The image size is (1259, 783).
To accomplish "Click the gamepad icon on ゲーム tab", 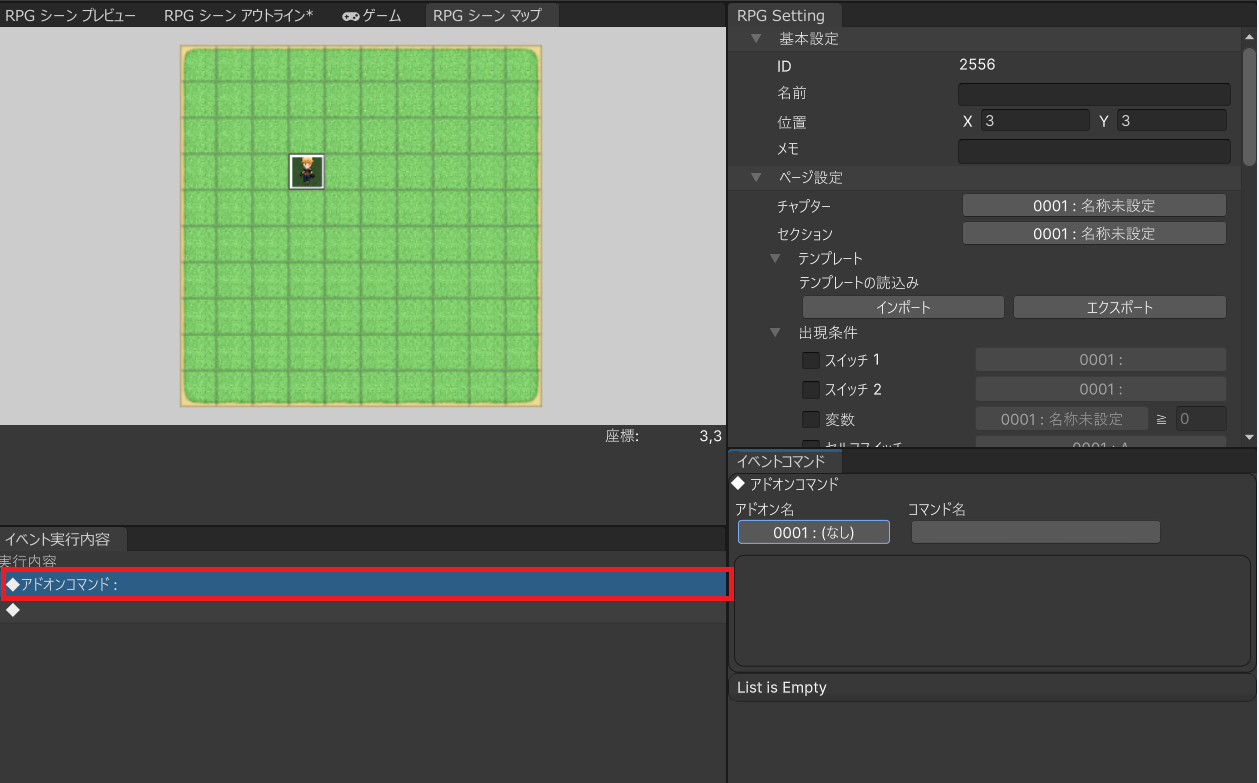I will (351, 16).
